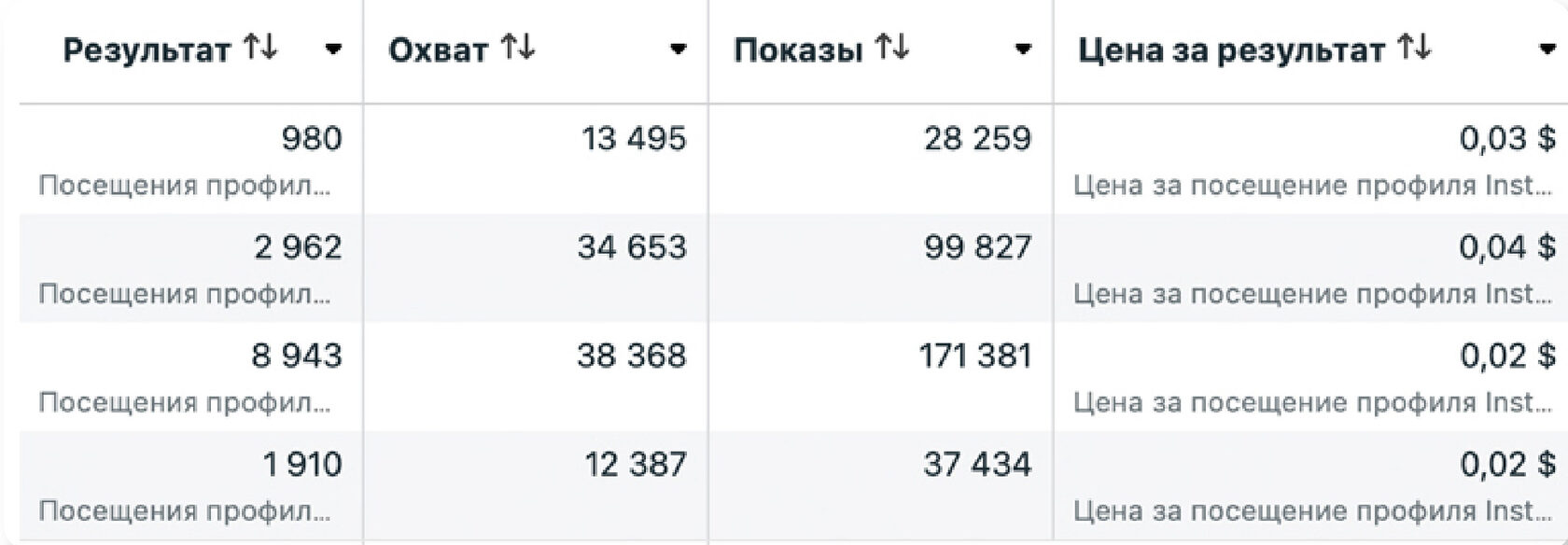
Task: Open Показы column dropdown arrow
Action: pos(1024,49)
